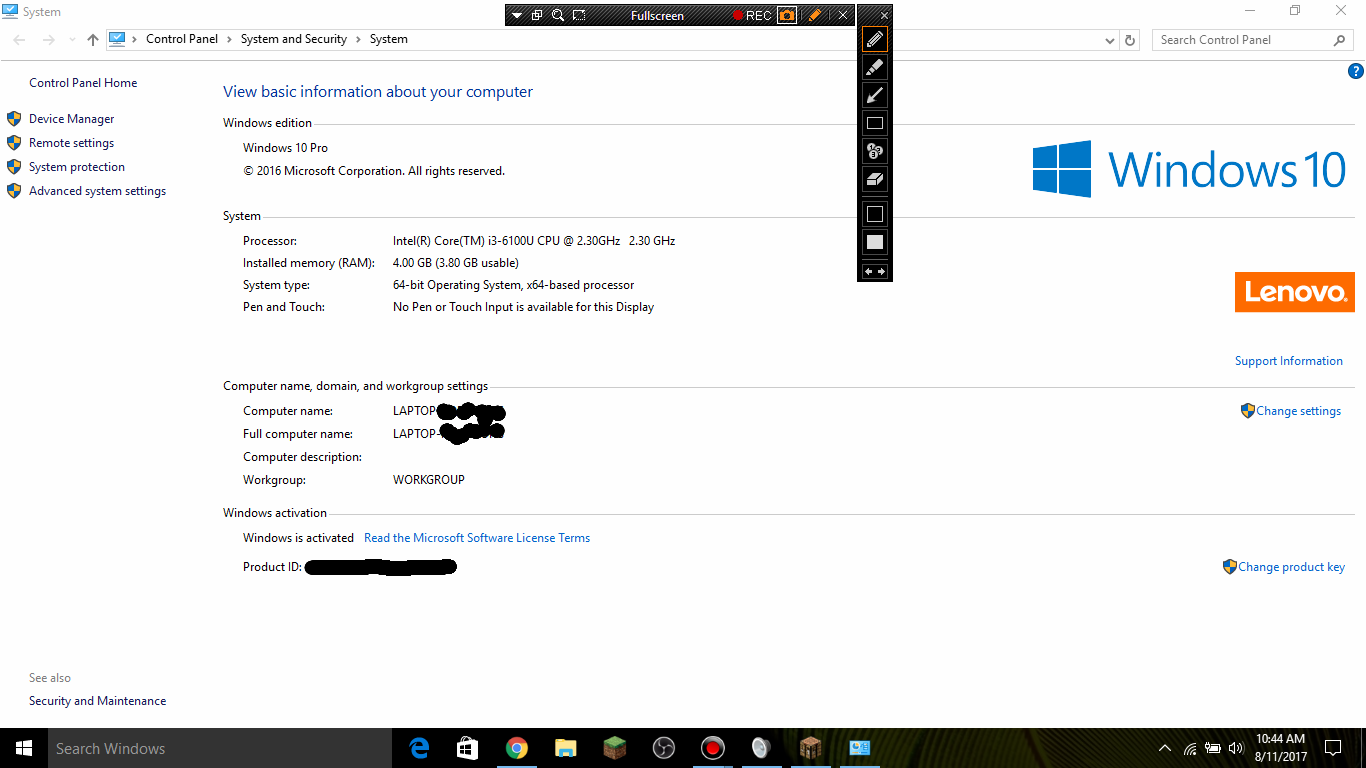Show hidden tray icons chevron
The height and width of the screenshot is (768, 1366).
(x=1165, y=748)
